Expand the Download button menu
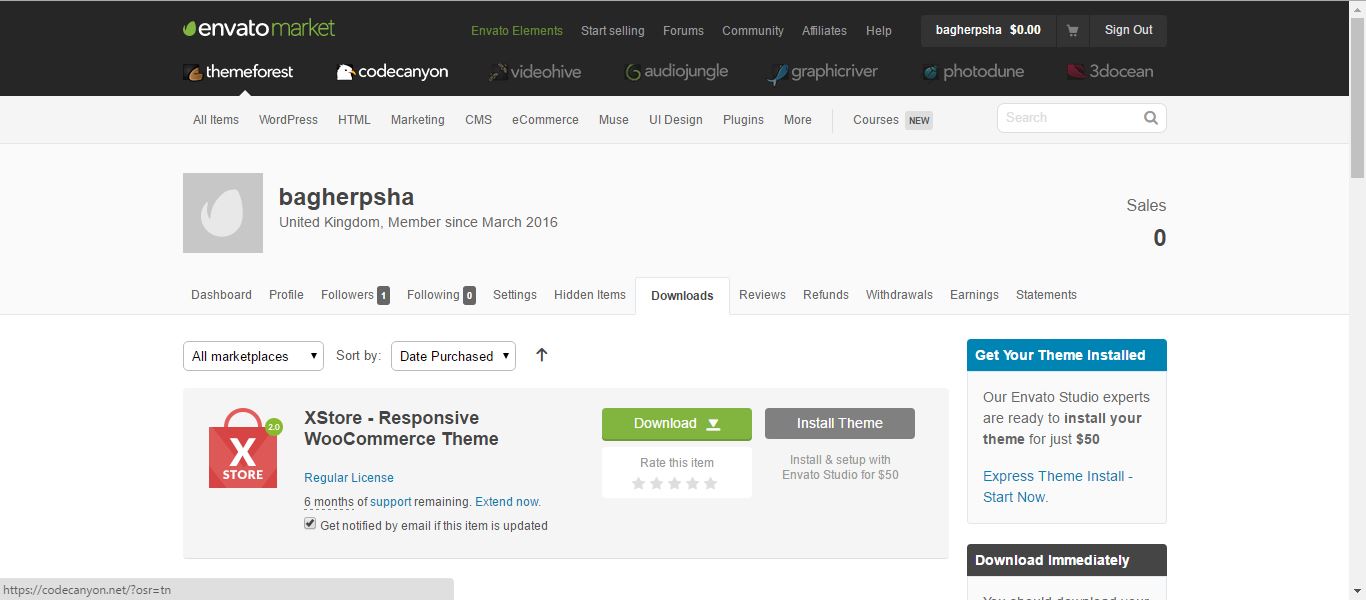The width and height of the screenshot is (1366, 600). pyautogui.click(x=714, y=424)
